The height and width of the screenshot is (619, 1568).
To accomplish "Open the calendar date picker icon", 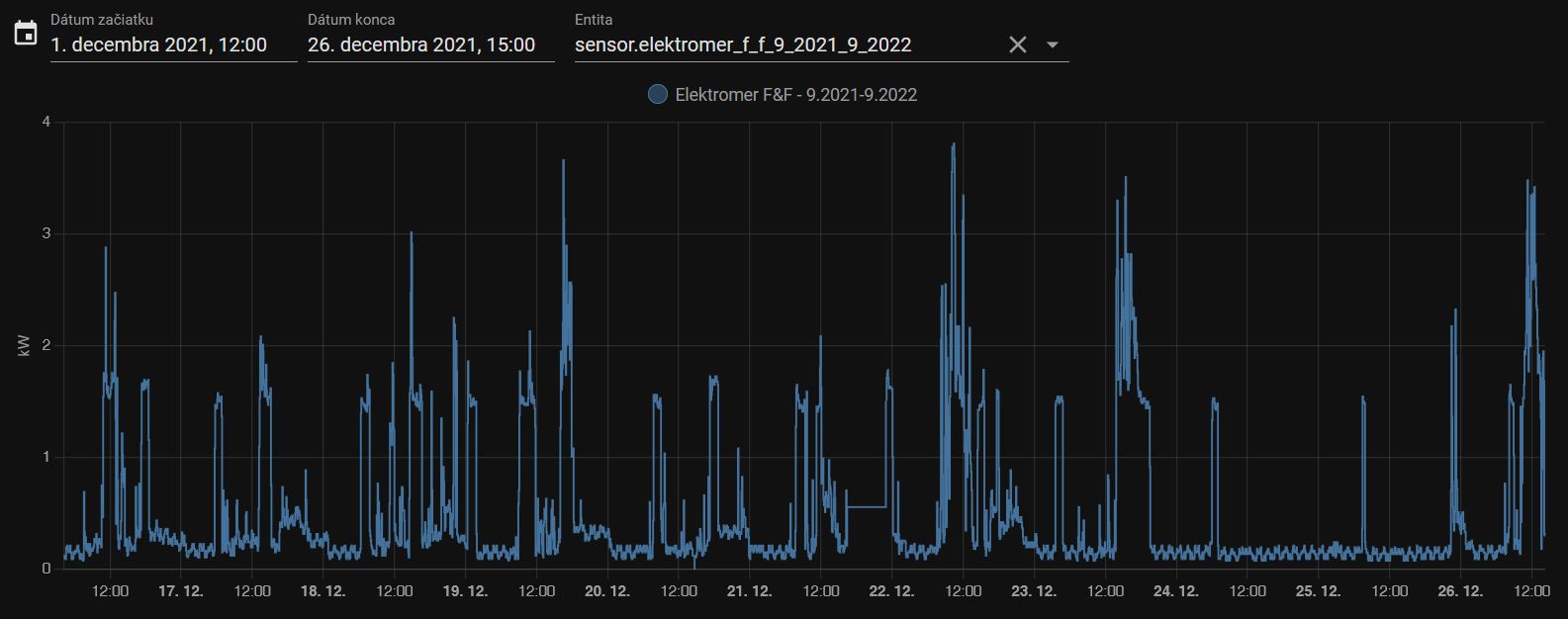I will (x=26, y=35).
